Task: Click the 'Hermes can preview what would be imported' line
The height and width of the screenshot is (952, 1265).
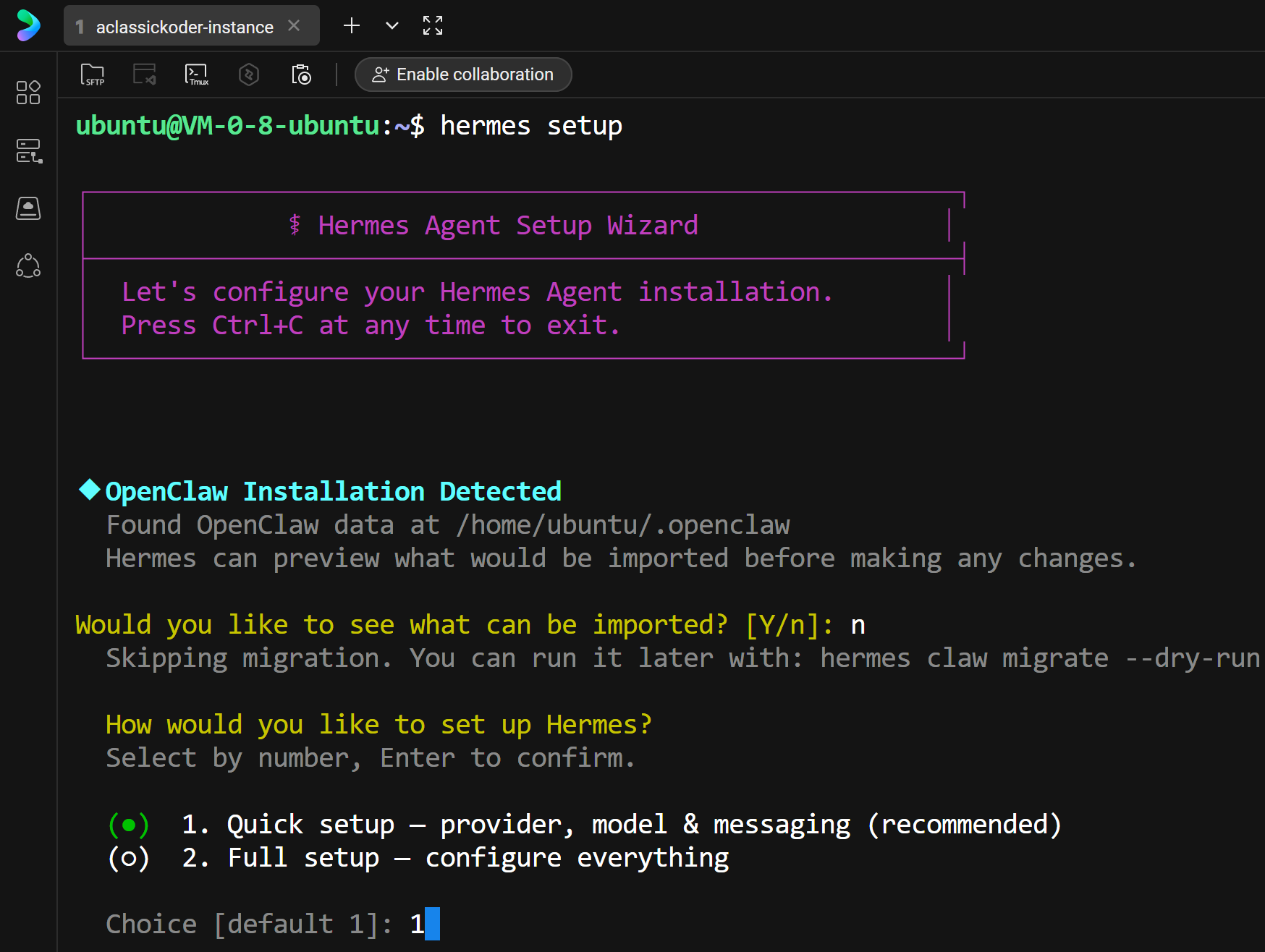Action: pos(621,558)
